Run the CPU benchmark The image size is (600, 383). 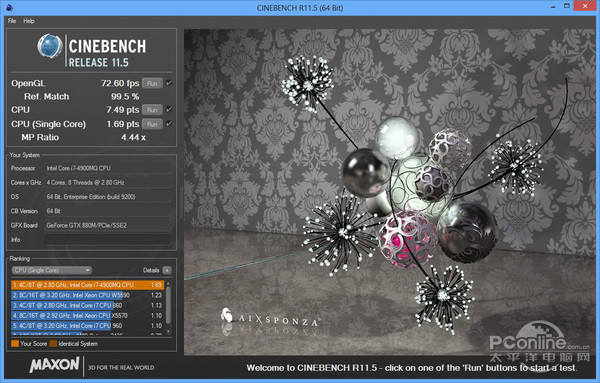coord(152,110)
